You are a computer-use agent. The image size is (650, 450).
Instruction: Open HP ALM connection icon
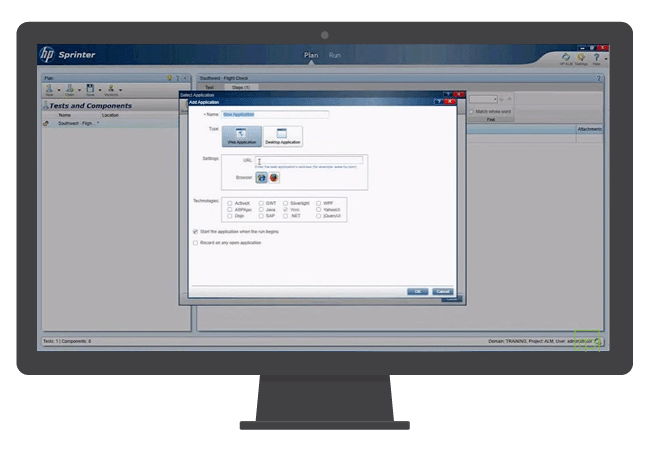pos(566,57)
